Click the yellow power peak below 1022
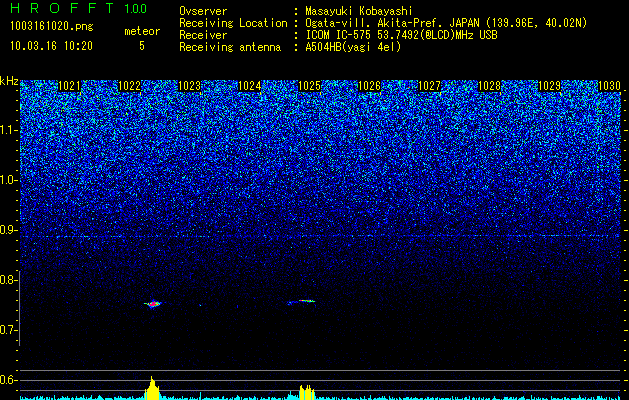Viewport: 629px width, 400px height. click(152, 388)
